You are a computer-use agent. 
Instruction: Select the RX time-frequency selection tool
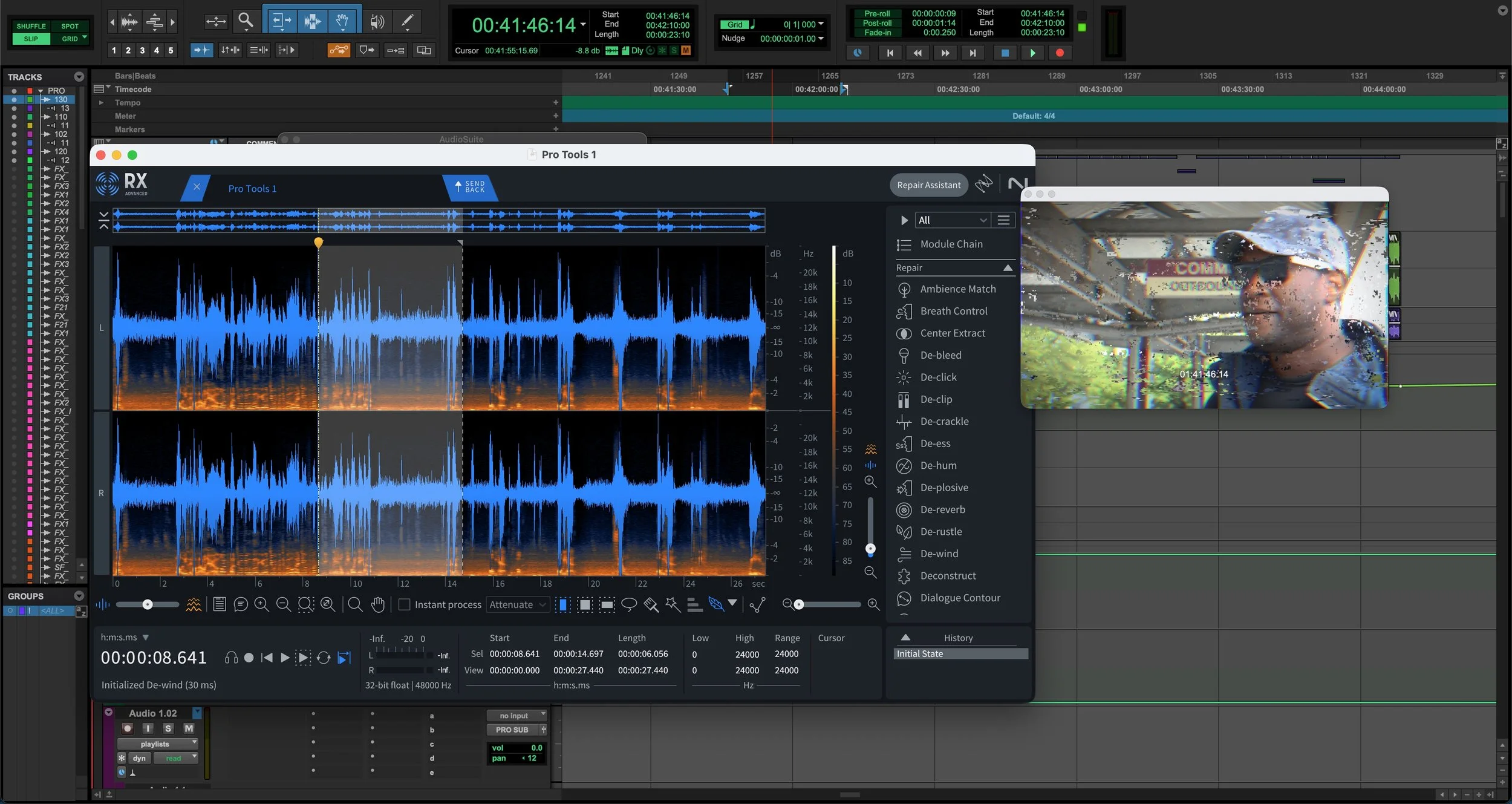click(585, 604)
